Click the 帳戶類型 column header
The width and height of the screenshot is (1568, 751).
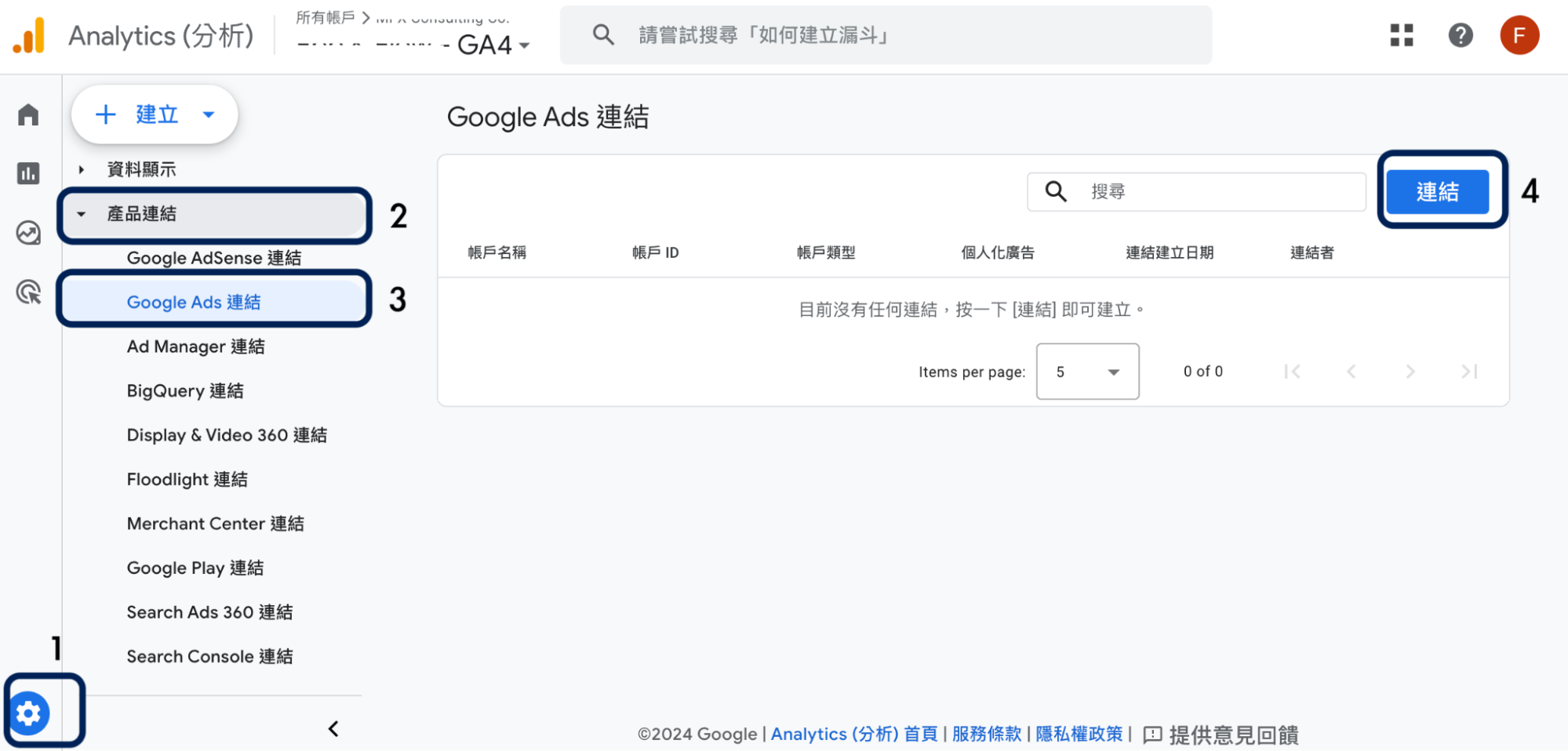(826, 252)
